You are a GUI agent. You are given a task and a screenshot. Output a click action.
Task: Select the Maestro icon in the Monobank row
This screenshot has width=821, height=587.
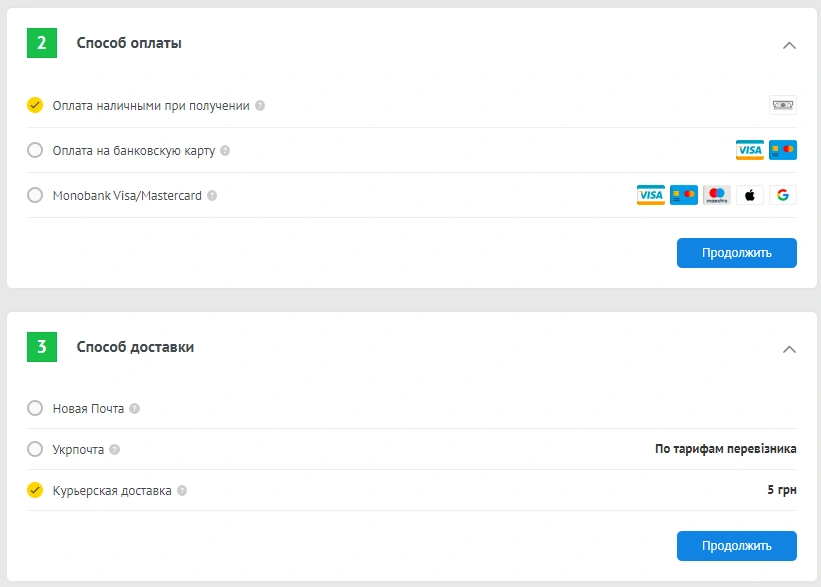click(x=716, y=195)
